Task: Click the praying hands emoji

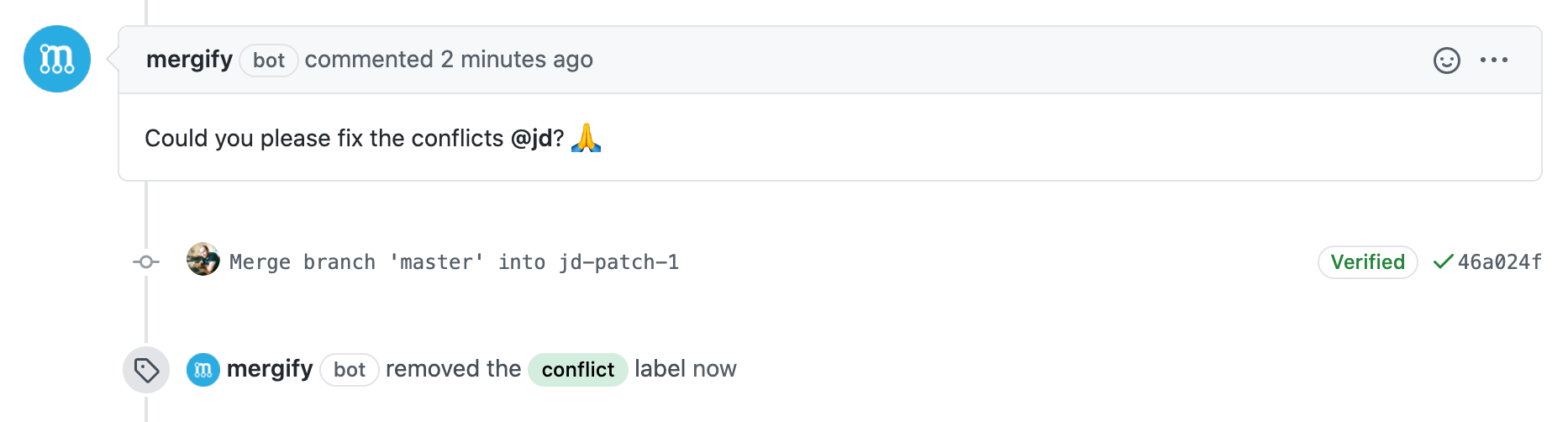Action: (x=586, y=137)
